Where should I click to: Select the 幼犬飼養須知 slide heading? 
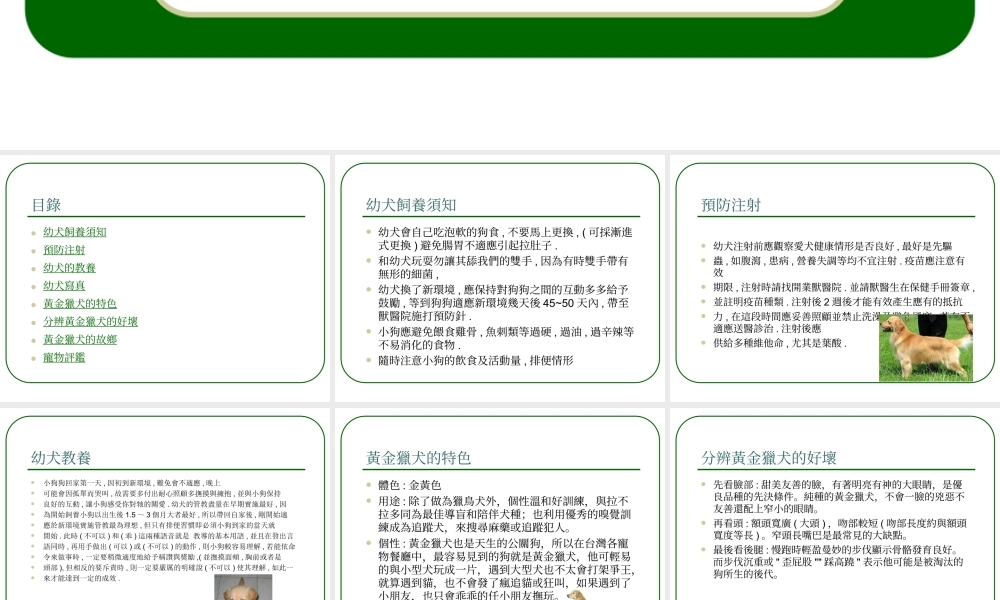[x=411, y=205]
